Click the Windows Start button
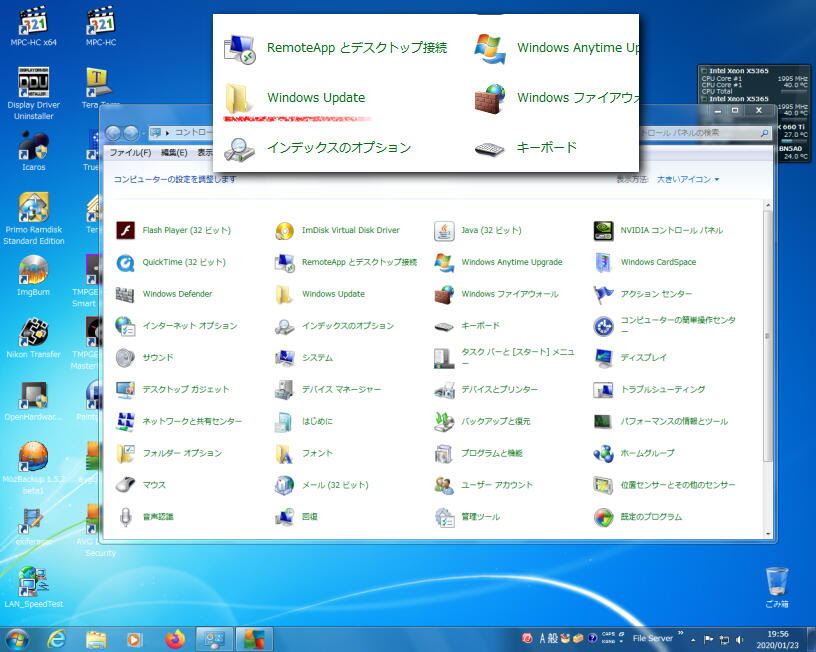 [16, 639]
